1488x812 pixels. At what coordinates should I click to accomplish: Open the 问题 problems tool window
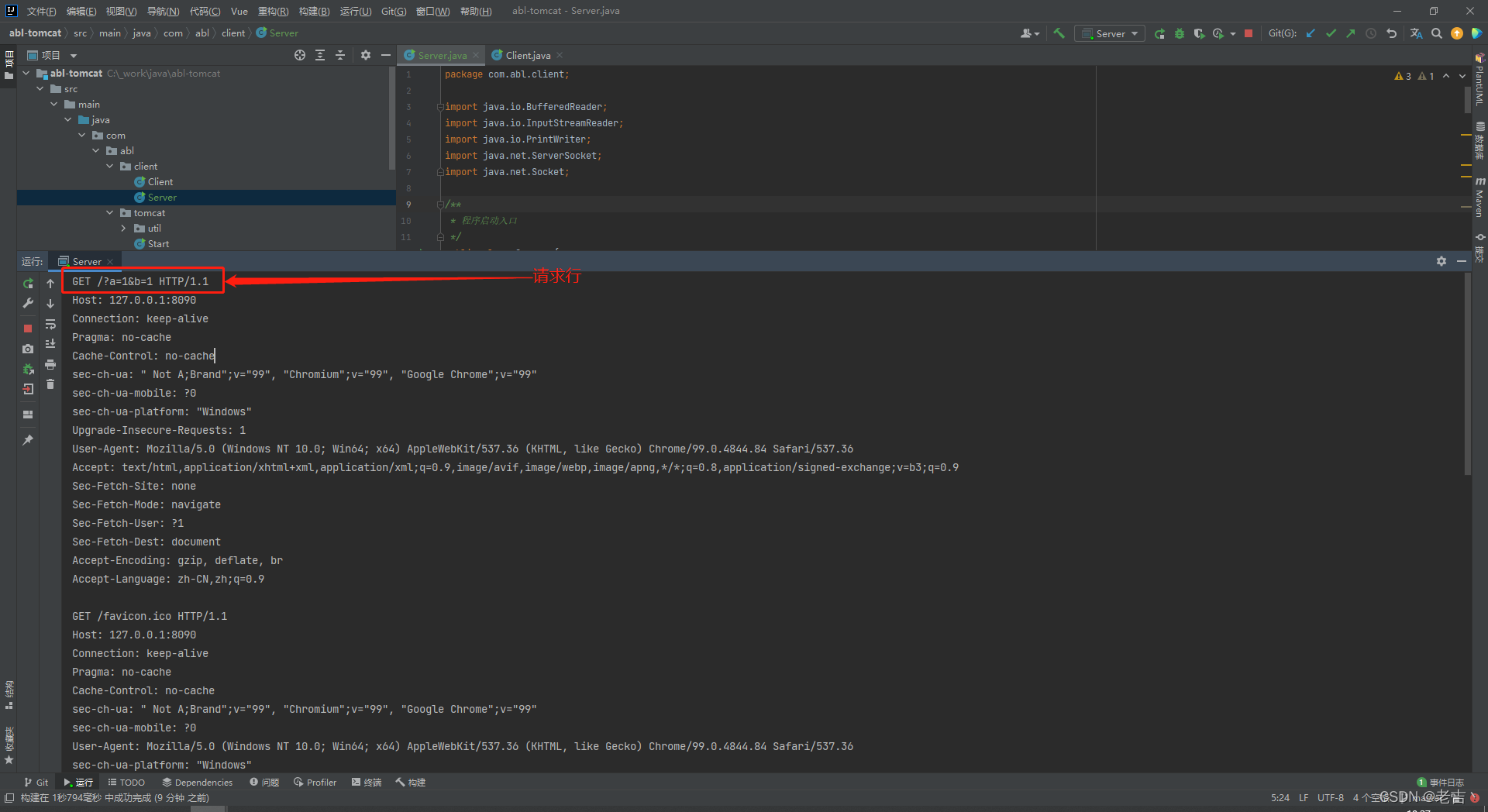[264, 782]
